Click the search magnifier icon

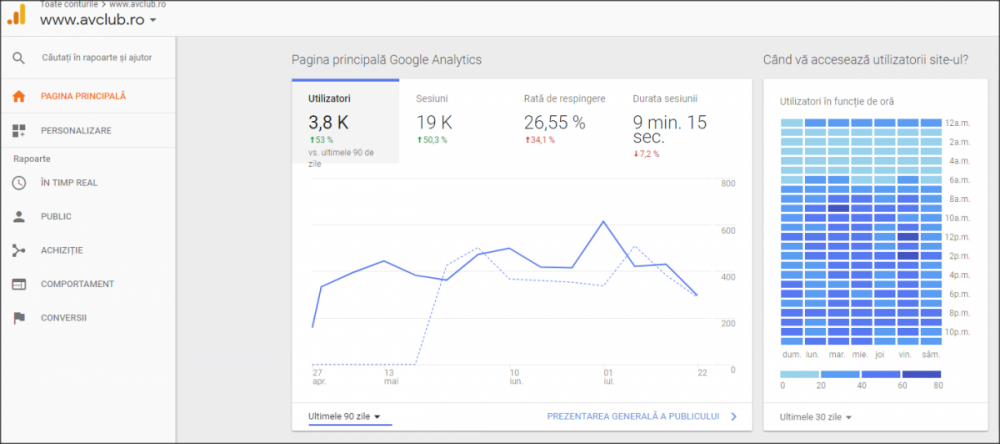[18, 58]
